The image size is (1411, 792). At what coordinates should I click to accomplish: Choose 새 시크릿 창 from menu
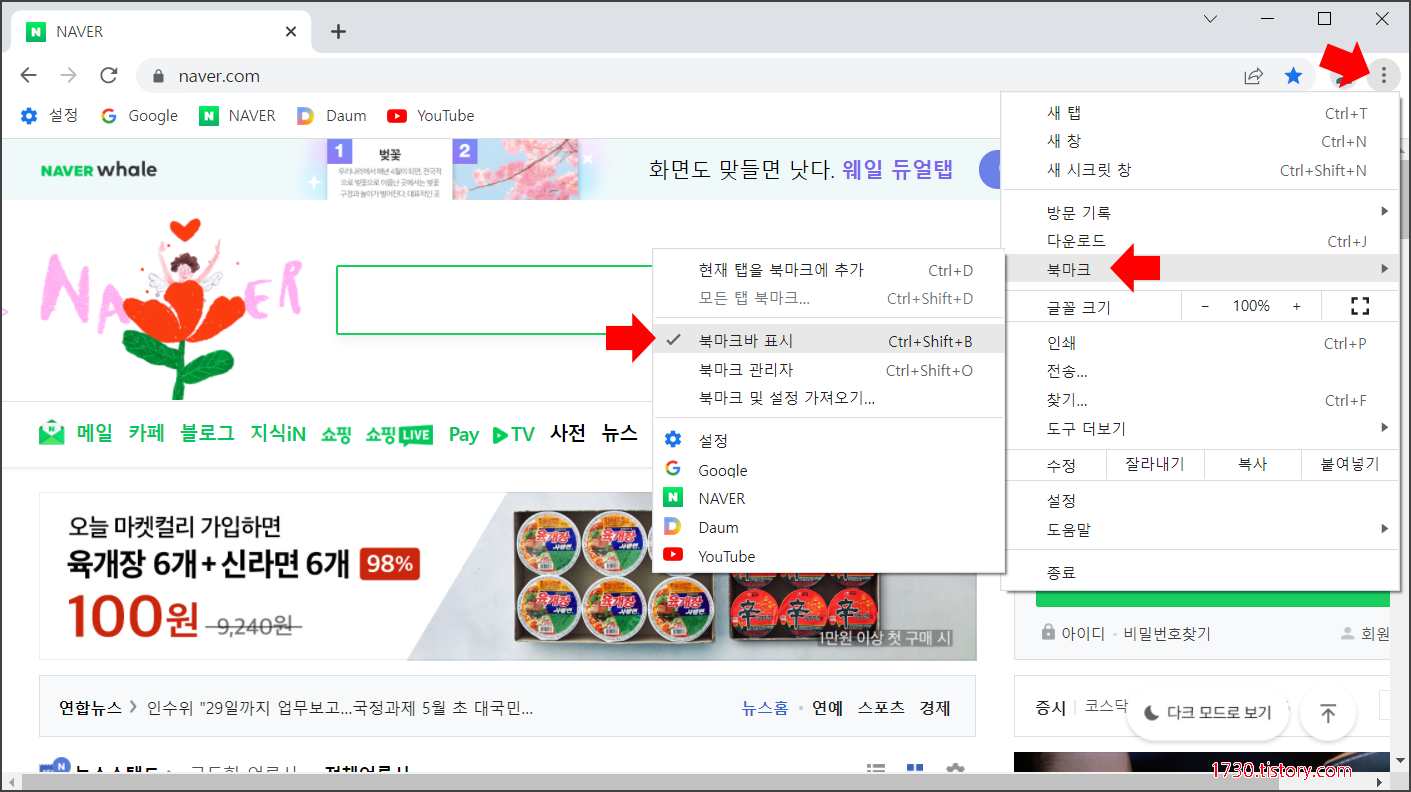tap(1200, 170)
